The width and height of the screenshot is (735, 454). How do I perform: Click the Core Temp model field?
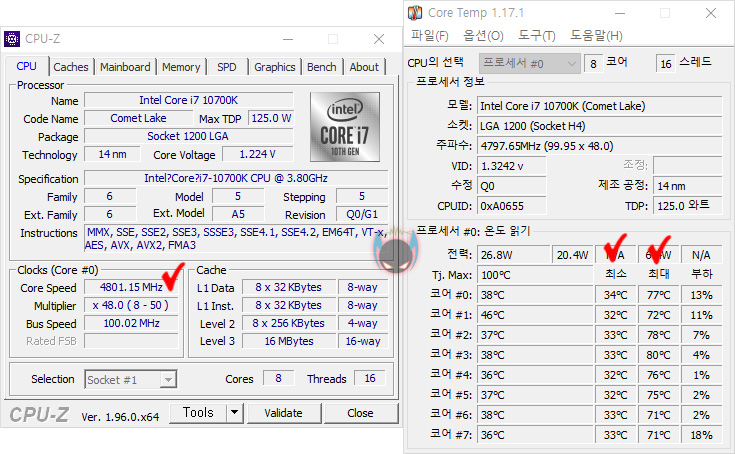point(600,106)
